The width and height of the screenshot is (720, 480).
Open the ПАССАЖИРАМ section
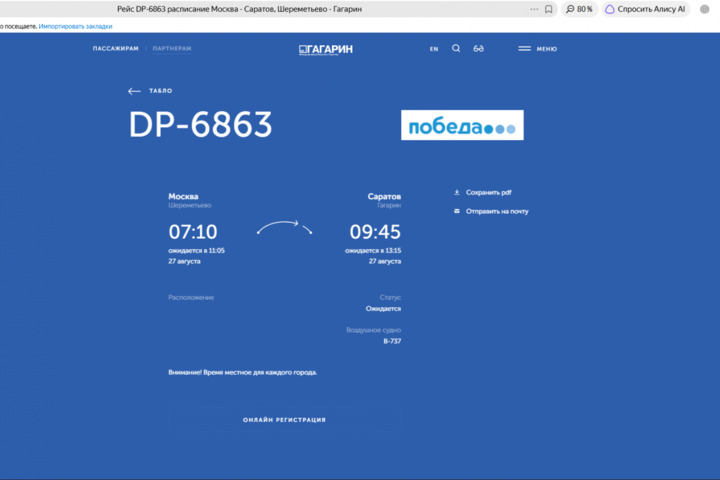pos(115,48)
